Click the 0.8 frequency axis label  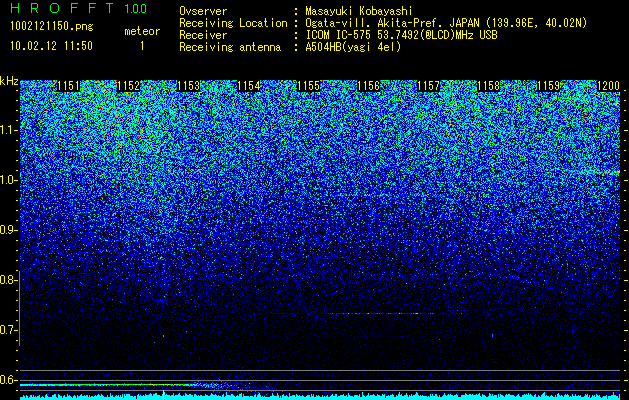[x=8, y=280]
